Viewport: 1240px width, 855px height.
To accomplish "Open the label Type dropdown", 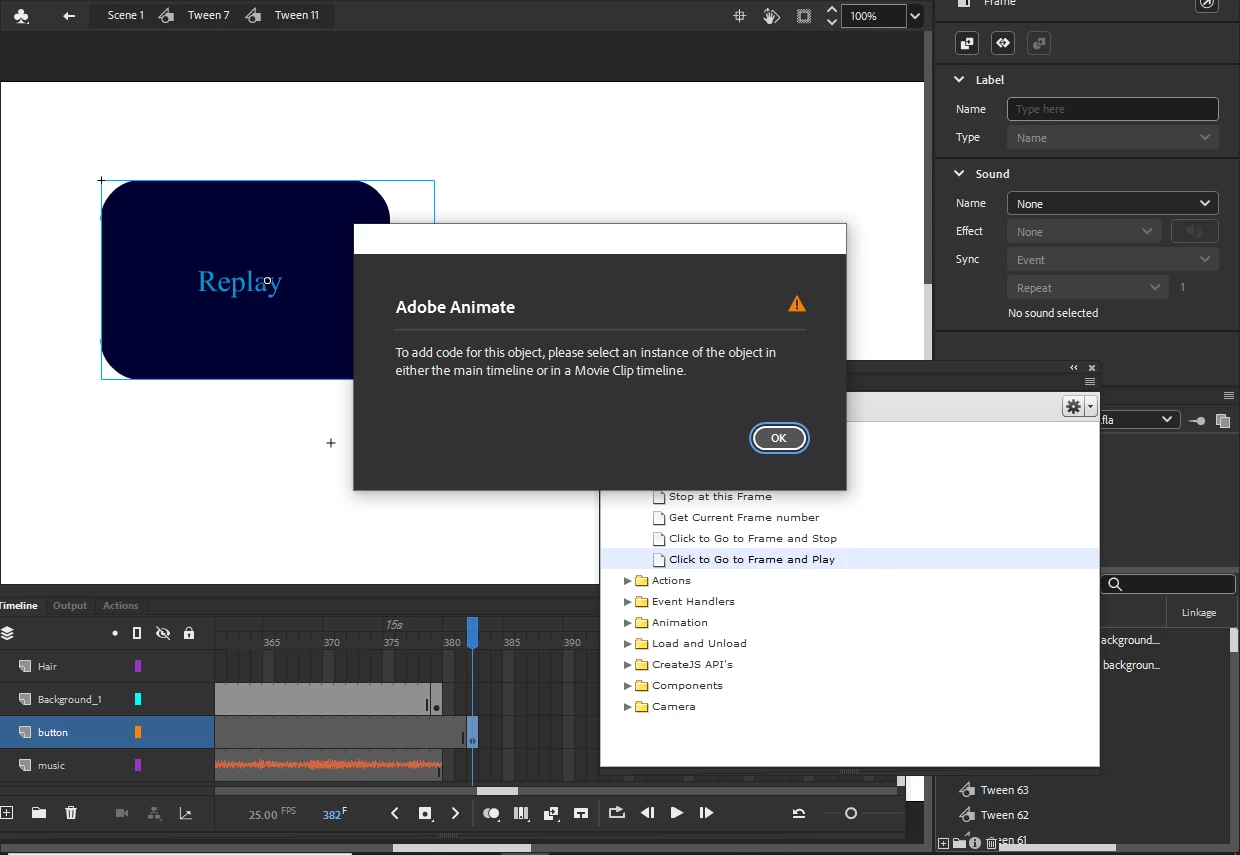I will 1113,138.
